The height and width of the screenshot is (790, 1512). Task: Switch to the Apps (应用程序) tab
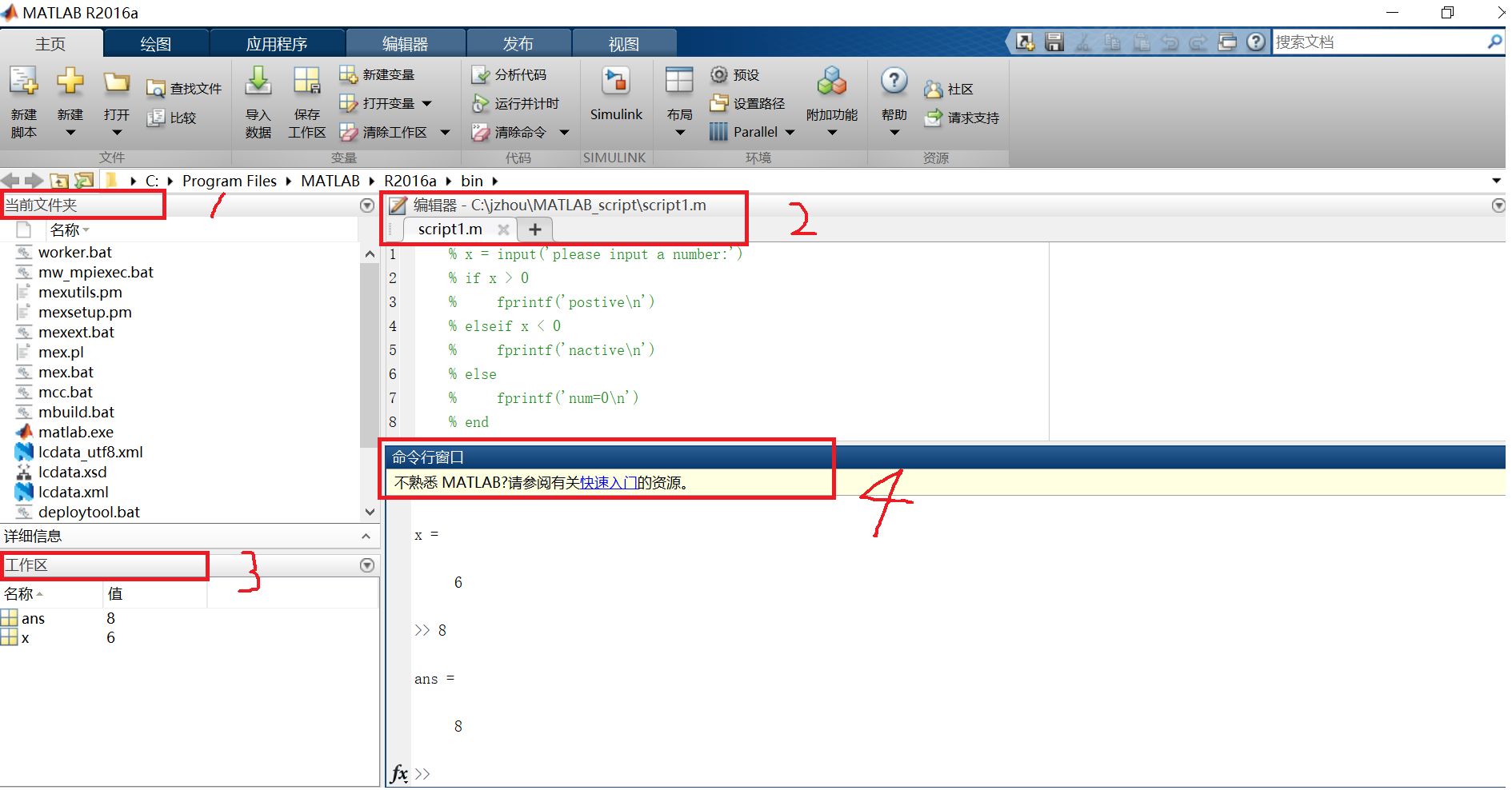pyautogui.click(x=277, y=44)
